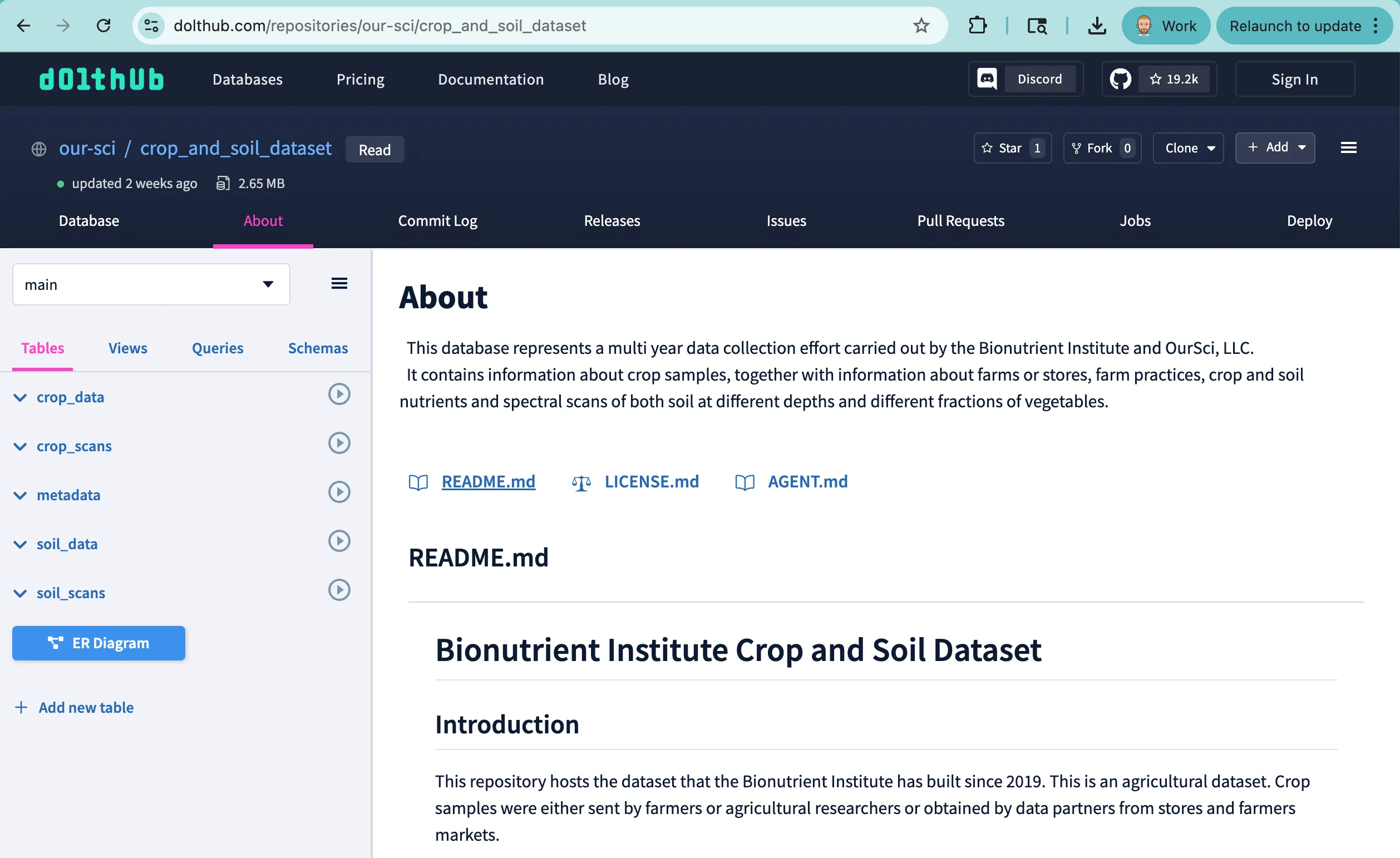Click Add new table link
1400x858 pixels.
(86, 707)
